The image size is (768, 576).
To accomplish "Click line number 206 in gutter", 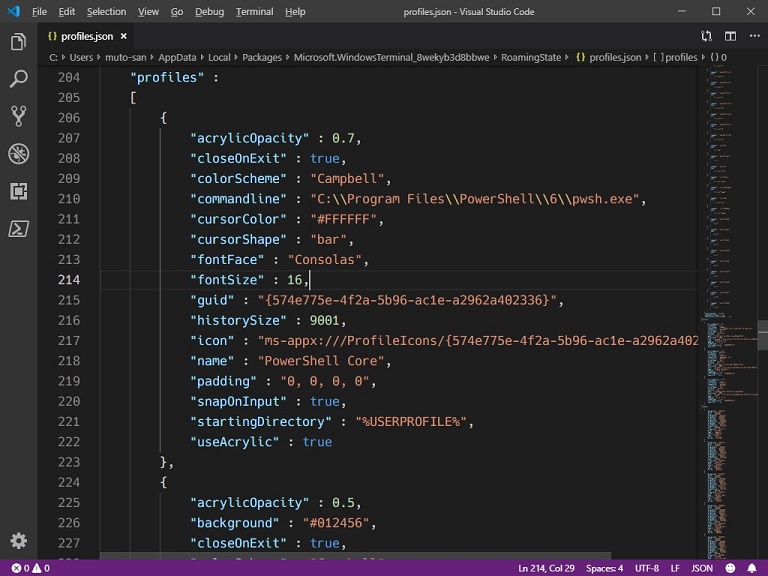I will coord(69,118).
